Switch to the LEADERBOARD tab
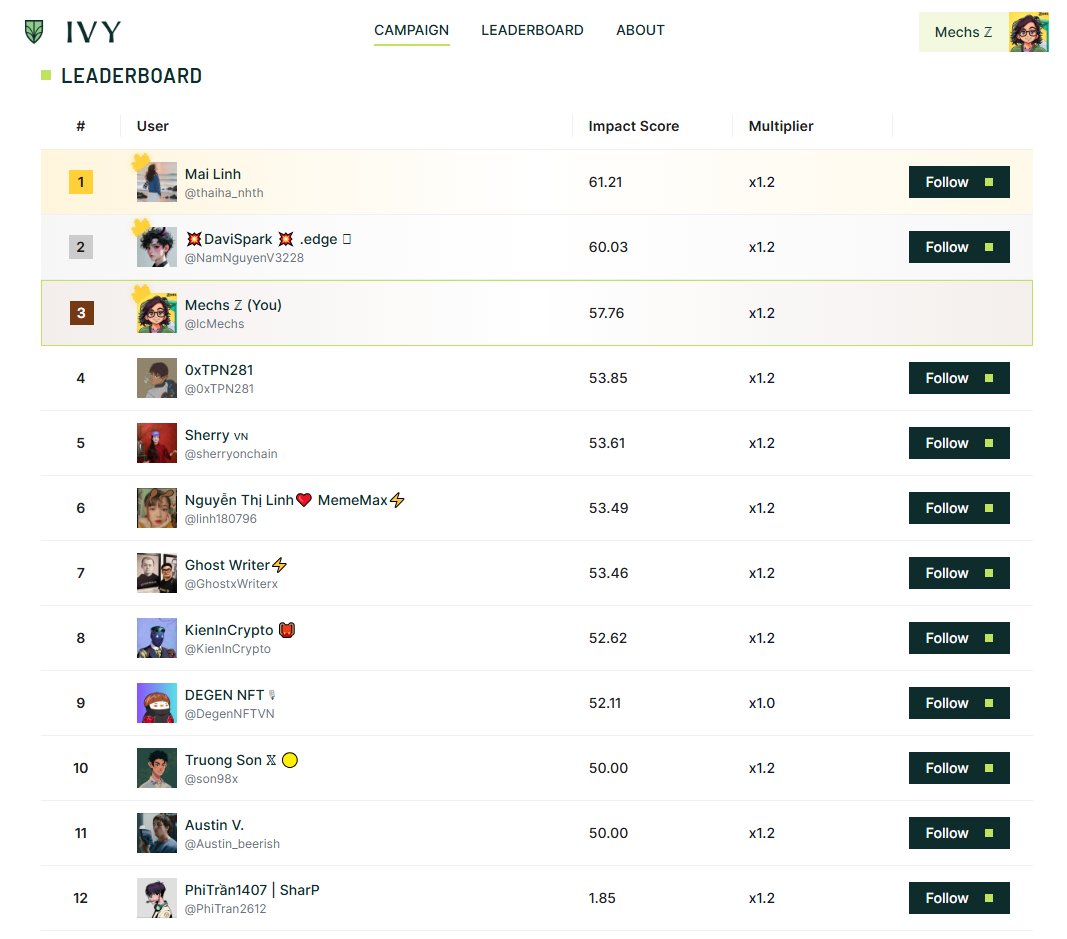Screen dimensions: 1067x939 (532, 30)
